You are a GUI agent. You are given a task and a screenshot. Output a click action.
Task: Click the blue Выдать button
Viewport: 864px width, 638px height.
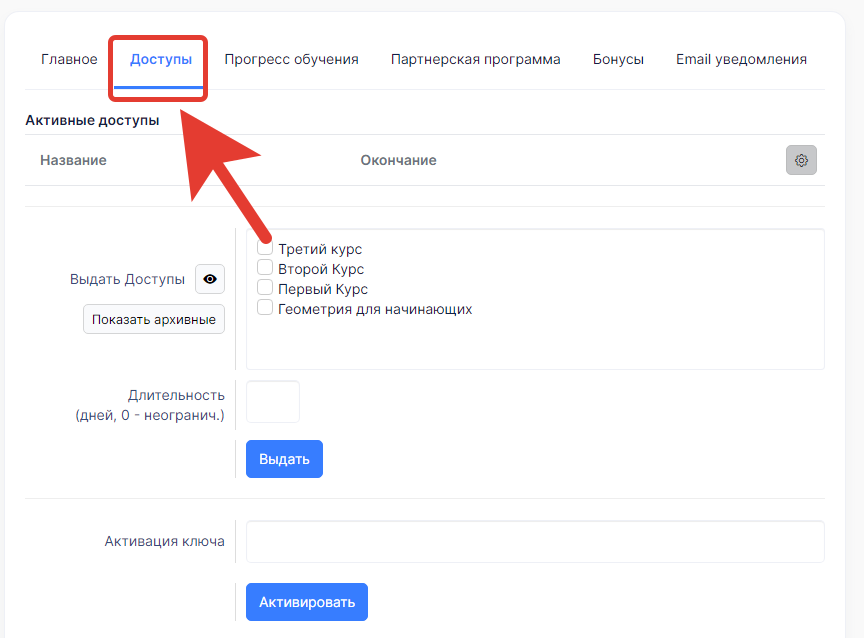284,459
